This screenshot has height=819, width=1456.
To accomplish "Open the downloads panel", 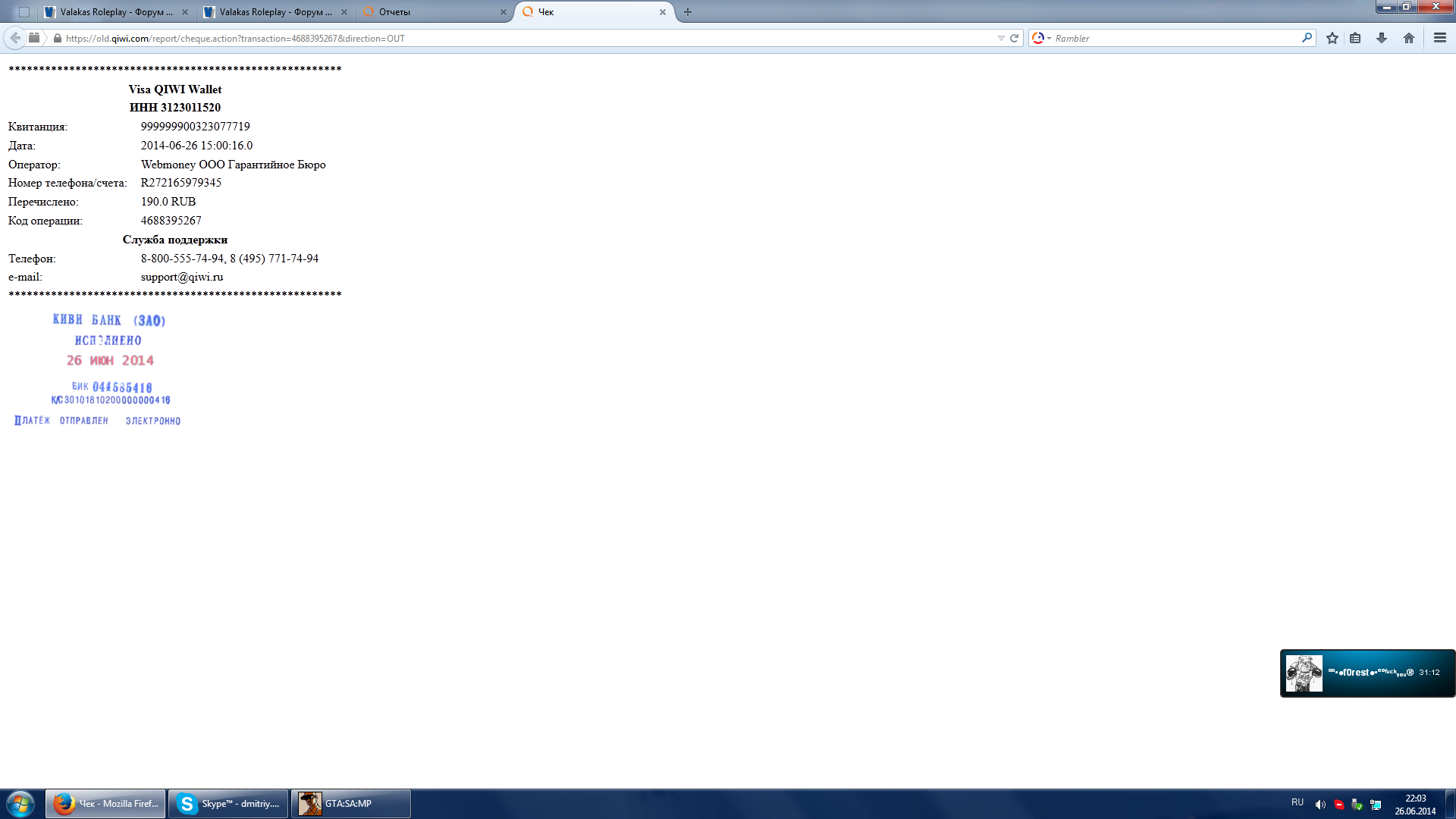I will point(1382,38).
